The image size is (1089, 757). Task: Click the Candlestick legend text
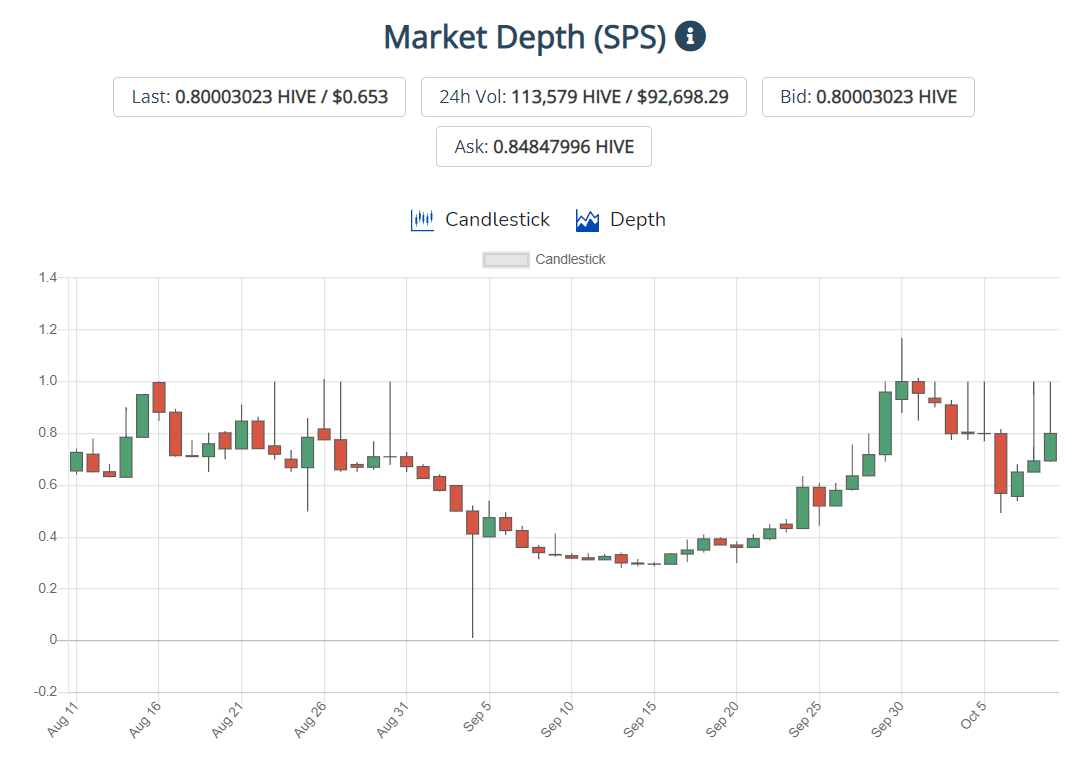pyautogui.click(x=570, y=259)
